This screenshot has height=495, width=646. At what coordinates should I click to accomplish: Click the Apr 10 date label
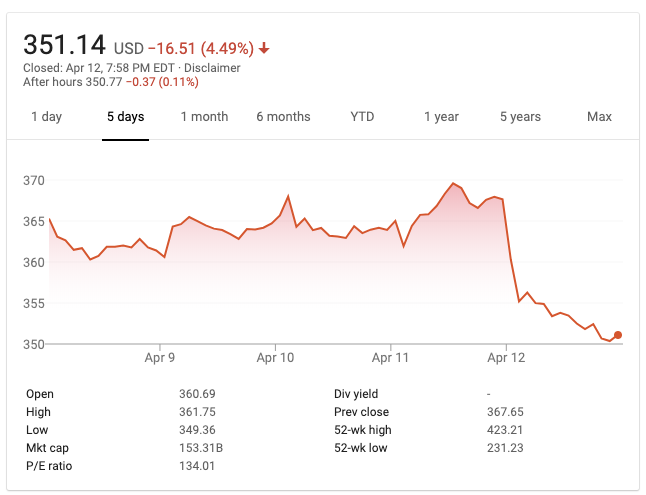275,357
